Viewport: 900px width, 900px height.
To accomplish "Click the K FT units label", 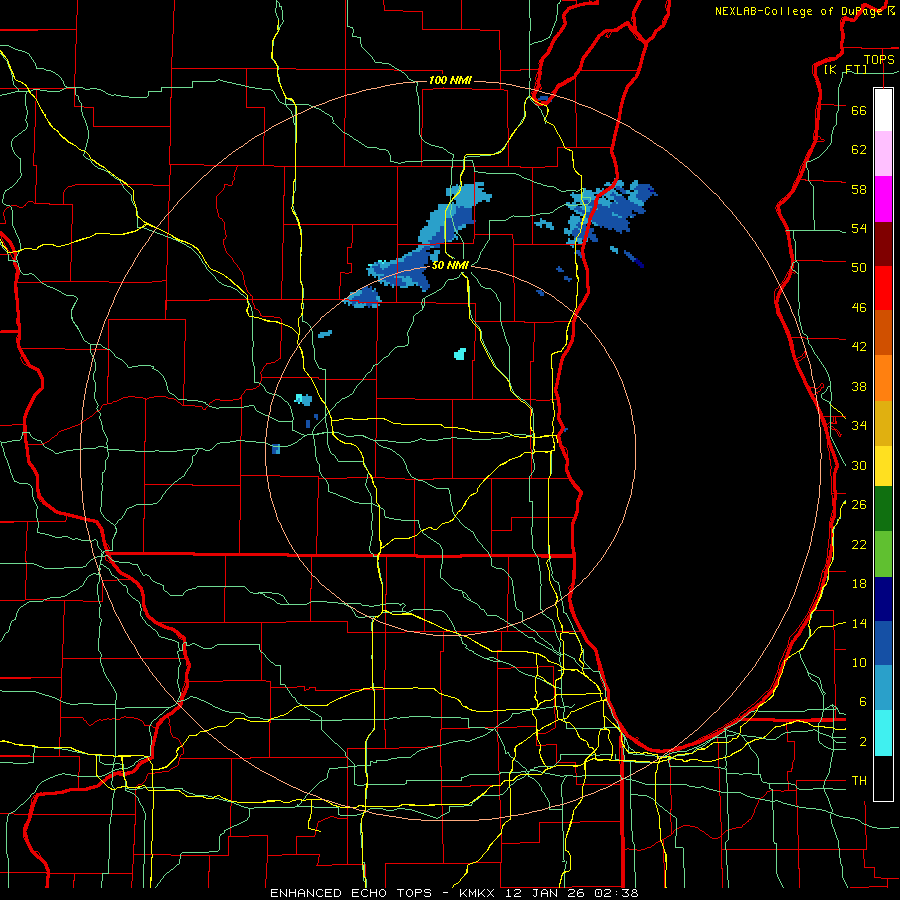I will [845, 70].
